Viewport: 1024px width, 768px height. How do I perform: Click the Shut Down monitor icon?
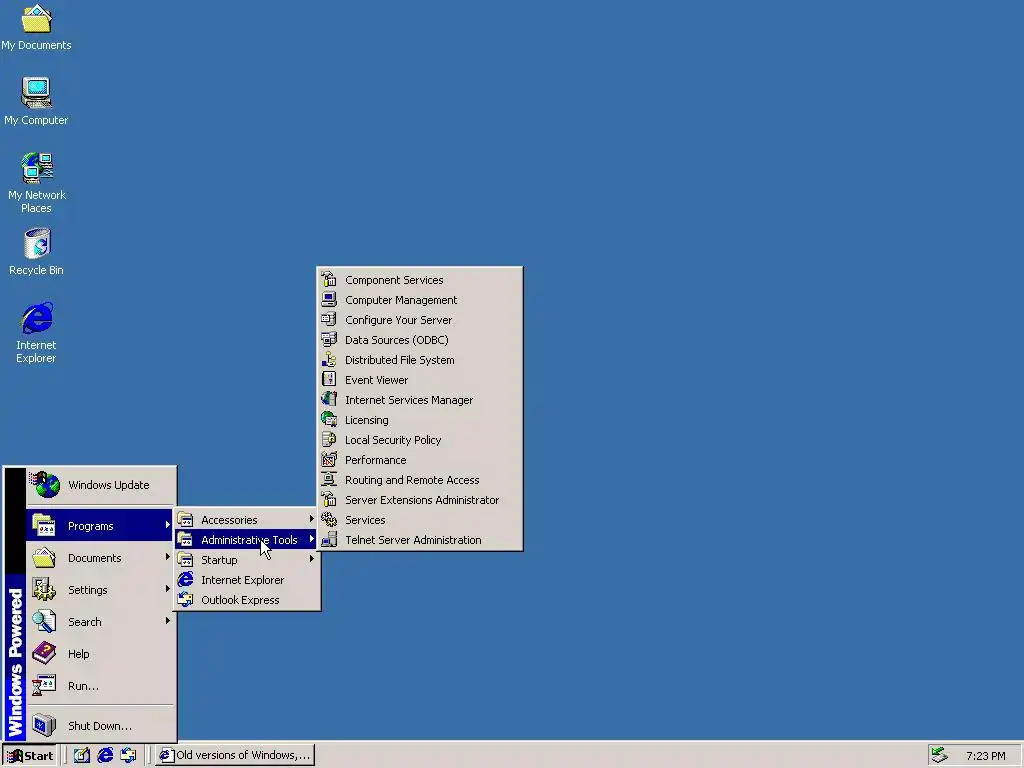pos(44,726)
